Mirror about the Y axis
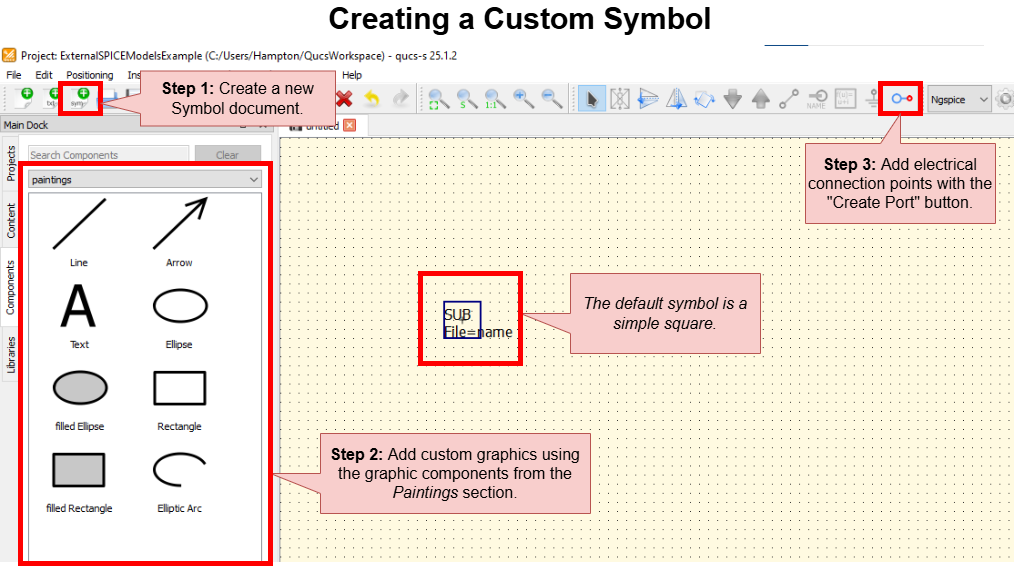Screen dimensions: 1014x566 click(x=676, y=99)
